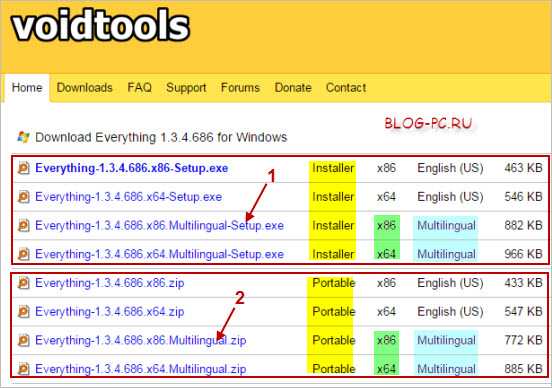Click 'Portable' label in x86.zip row
The height and width of the screenshot is (388, 552).
pos(334,283)
